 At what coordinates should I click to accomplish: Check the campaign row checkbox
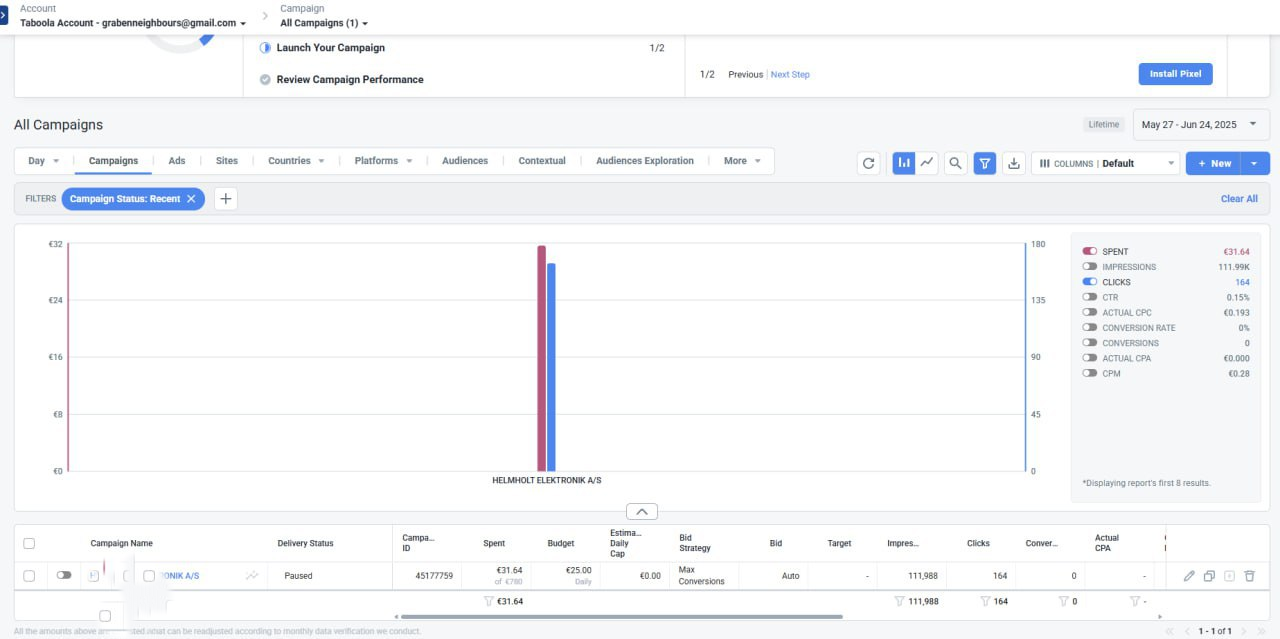[29, 575]
